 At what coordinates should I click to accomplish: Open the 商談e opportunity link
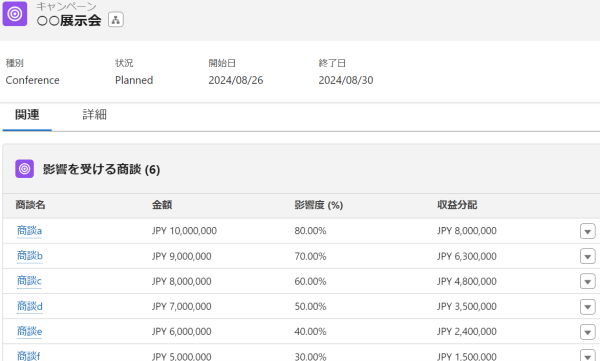pyautogui.click(x=29, y=331)
